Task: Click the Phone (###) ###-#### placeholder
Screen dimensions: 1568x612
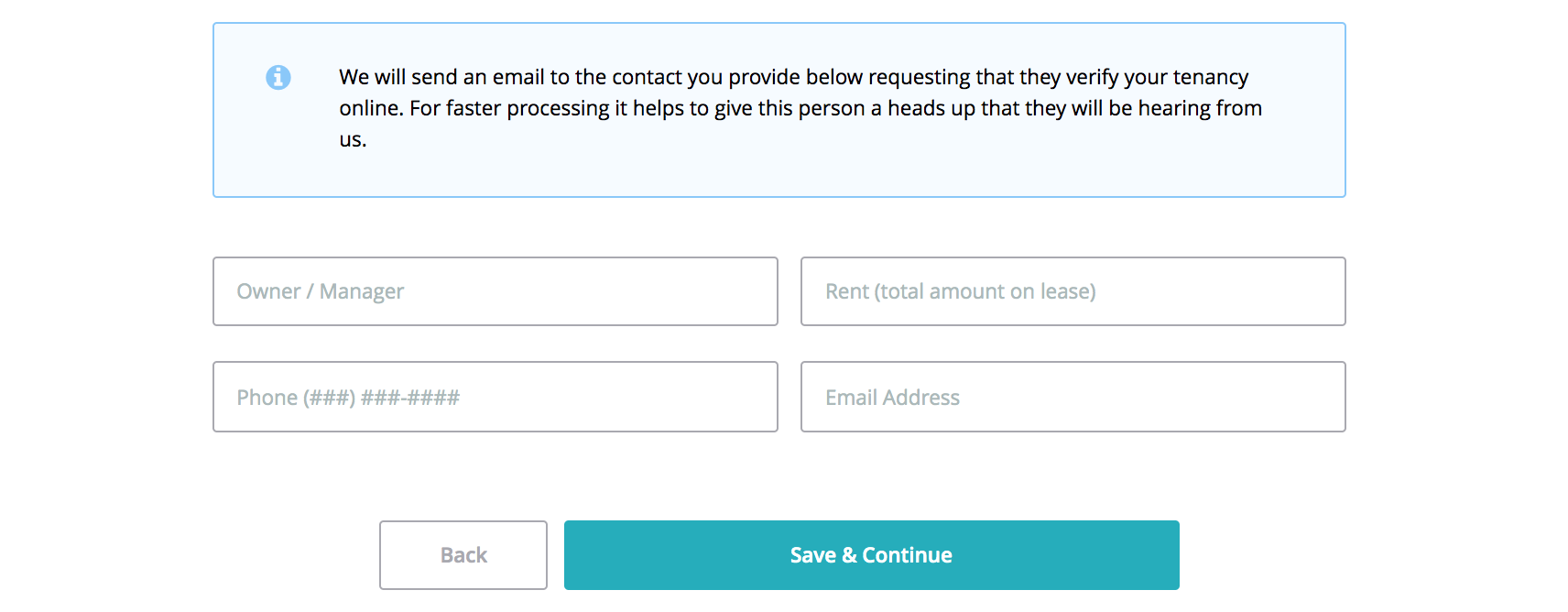Action: click(348, 398)
